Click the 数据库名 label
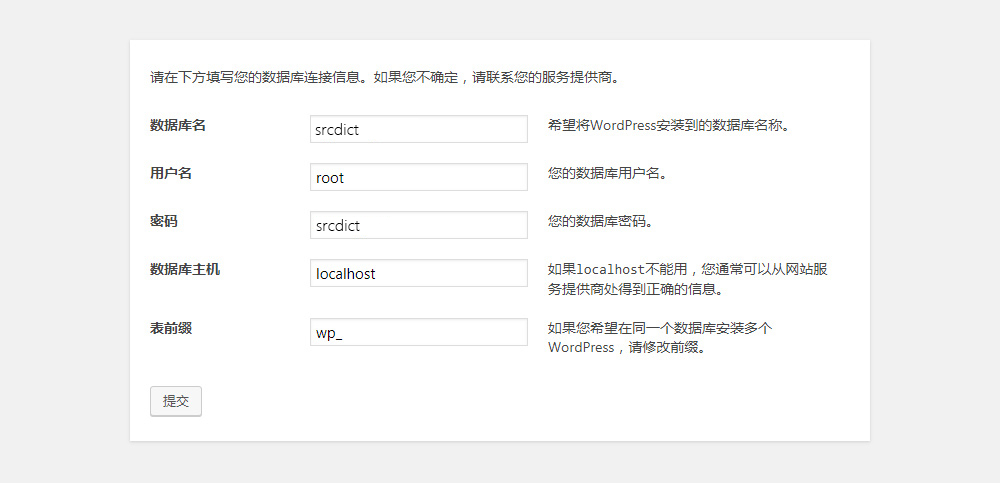 [x=178, y=125]
